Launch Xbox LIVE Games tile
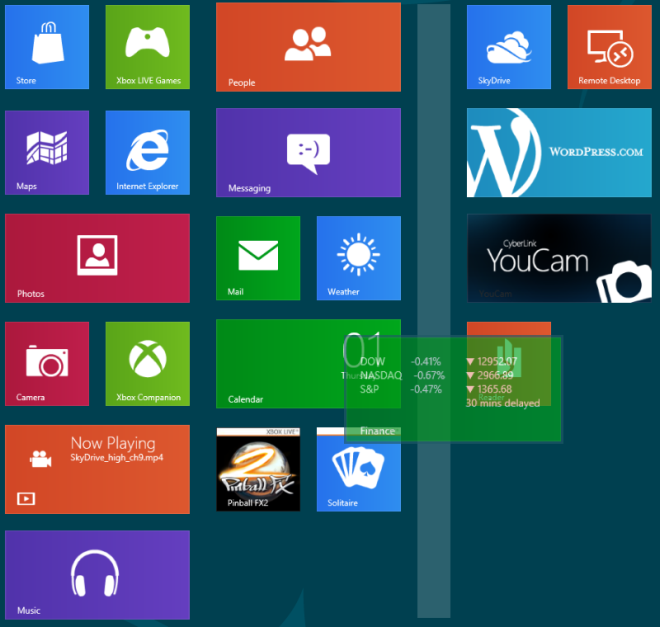This screenshot has height=627, width=660. [x=147, y=47]
